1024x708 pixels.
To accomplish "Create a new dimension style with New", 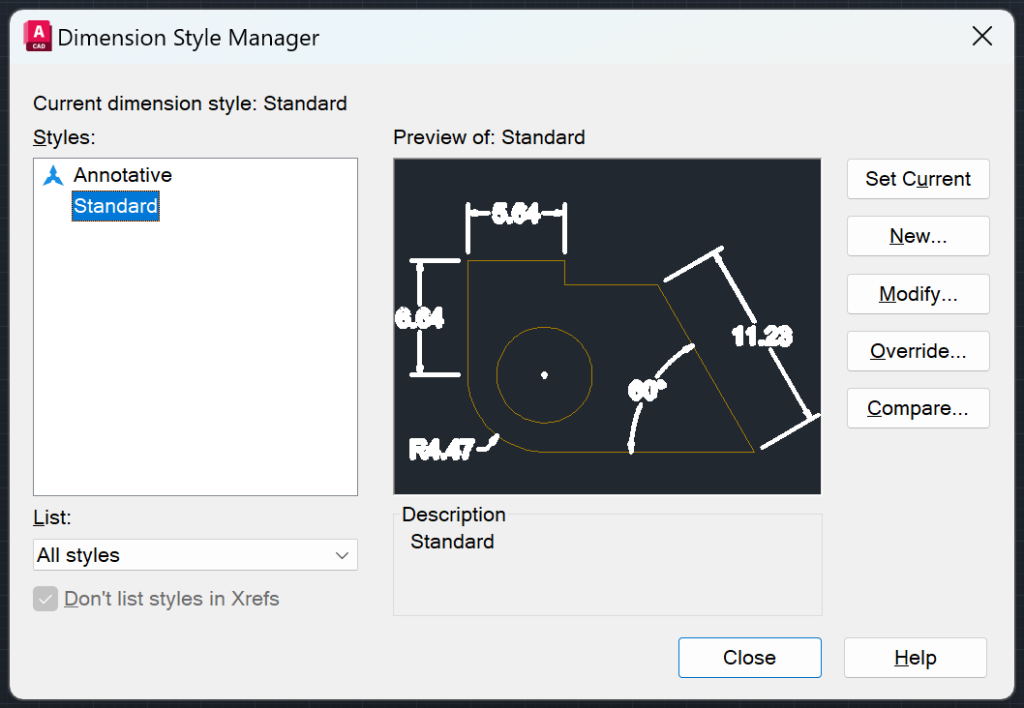I will pyautogui.click(x=917, y=236).
